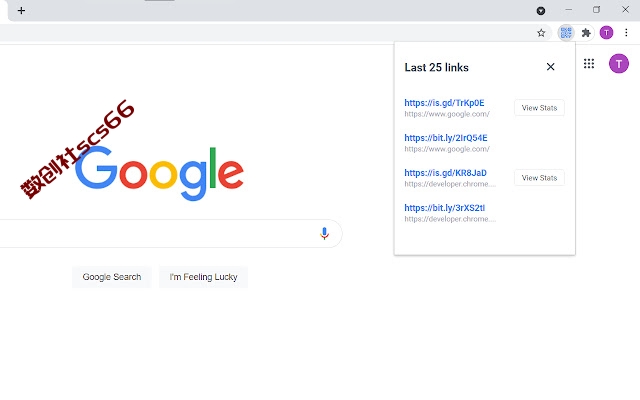Open the short link https://bit.ly/3rXS2tI
Viewport: 640px width, 400px height.
[444, 208]
